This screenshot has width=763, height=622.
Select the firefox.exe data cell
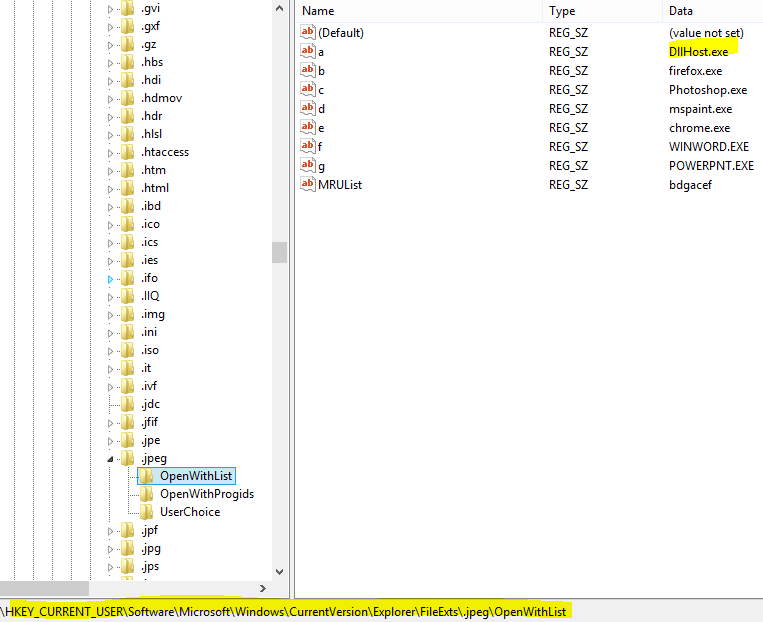coord(695,71)
